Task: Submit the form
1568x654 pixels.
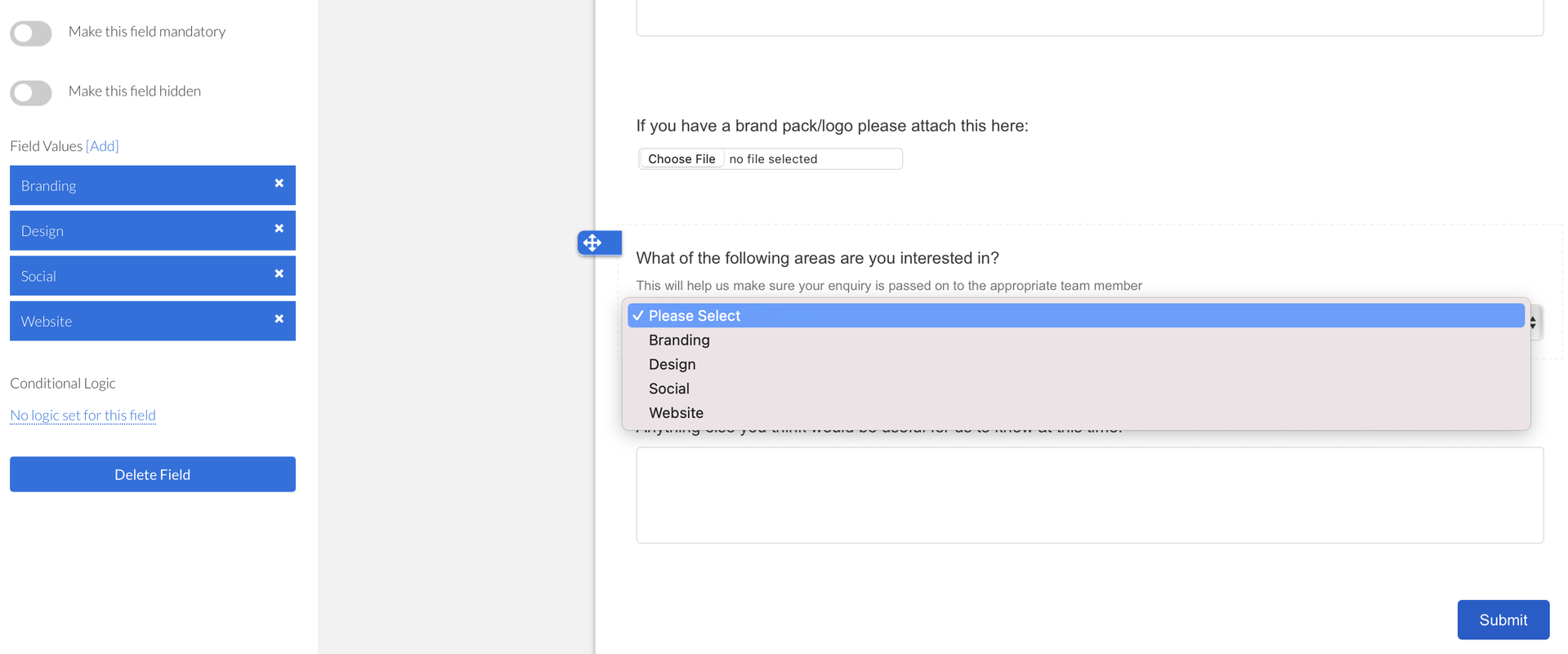Action: (1503, 620)
